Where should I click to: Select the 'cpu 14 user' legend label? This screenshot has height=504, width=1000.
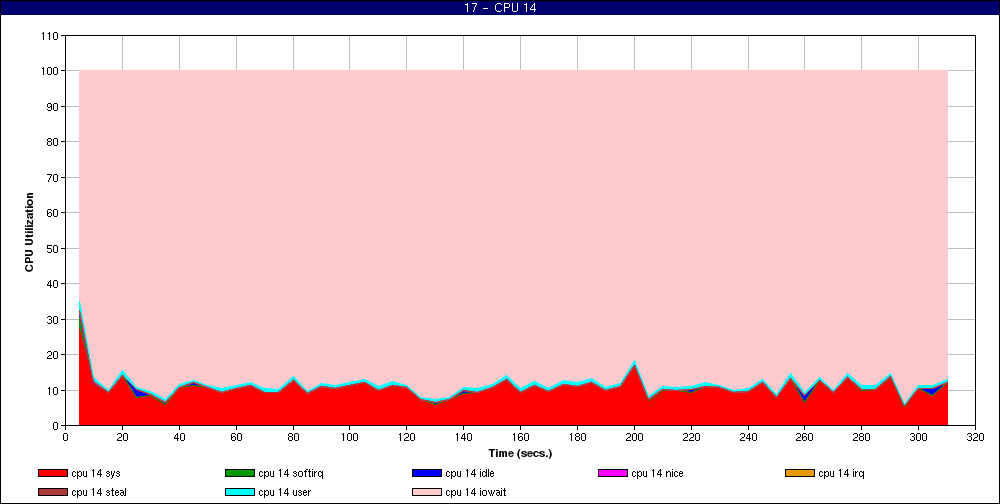pyautogui.click(x=284, y=493)
